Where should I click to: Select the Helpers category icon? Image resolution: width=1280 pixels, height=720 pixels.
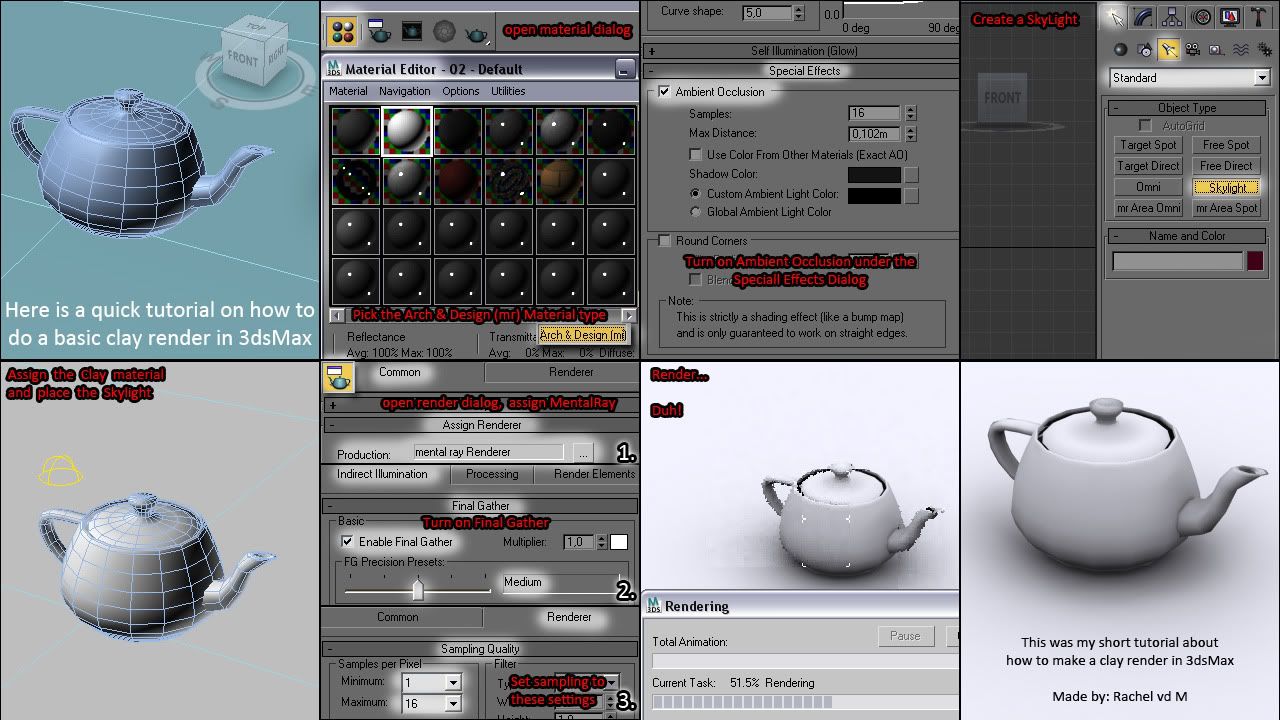coord(1216,49)
